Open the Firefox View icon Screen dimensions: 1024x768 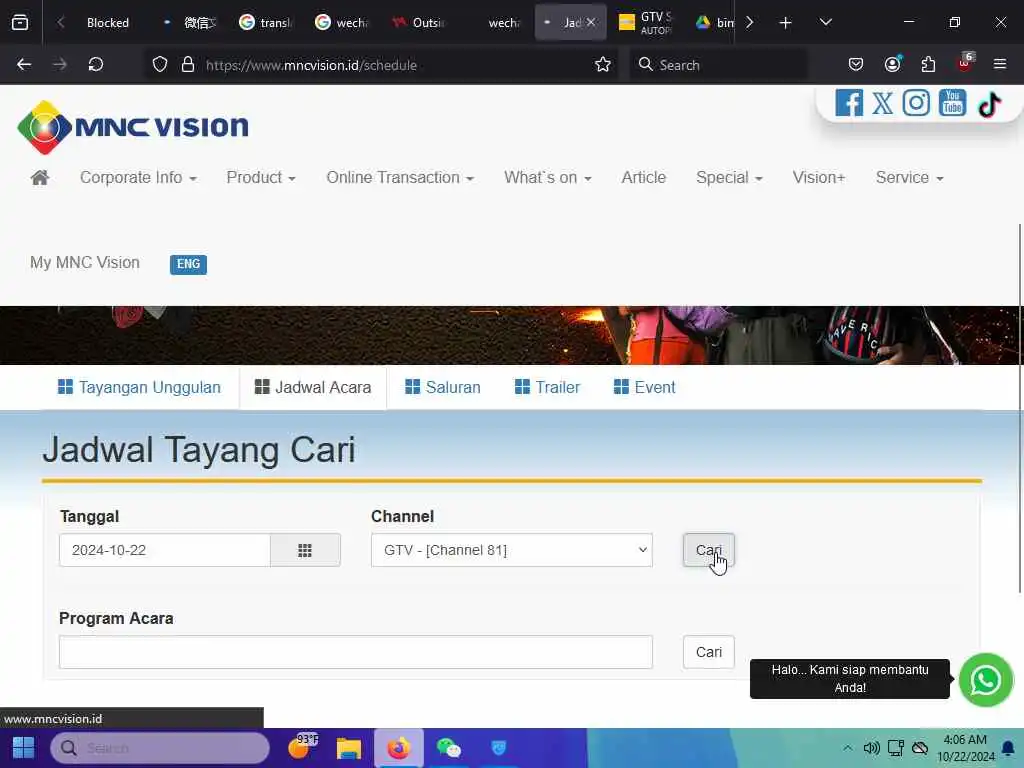coord(20,23)
